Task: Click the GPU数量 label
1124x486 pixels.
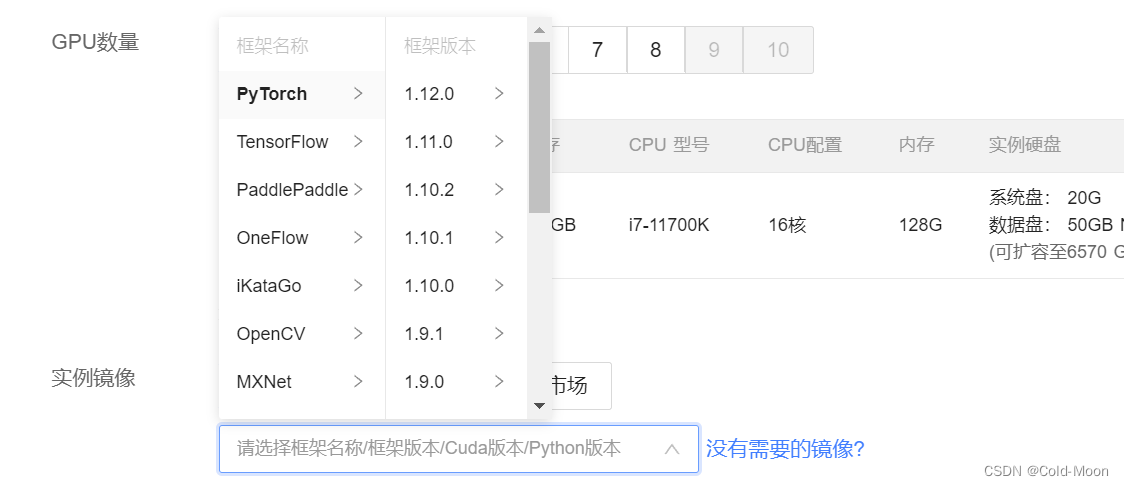Action: [95, 42]
